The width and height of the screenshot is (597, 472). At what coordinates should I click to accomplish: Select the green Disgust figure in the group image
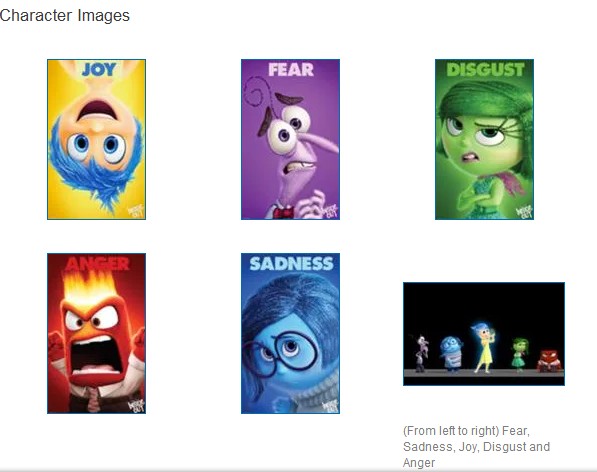(x=519, y=355)
